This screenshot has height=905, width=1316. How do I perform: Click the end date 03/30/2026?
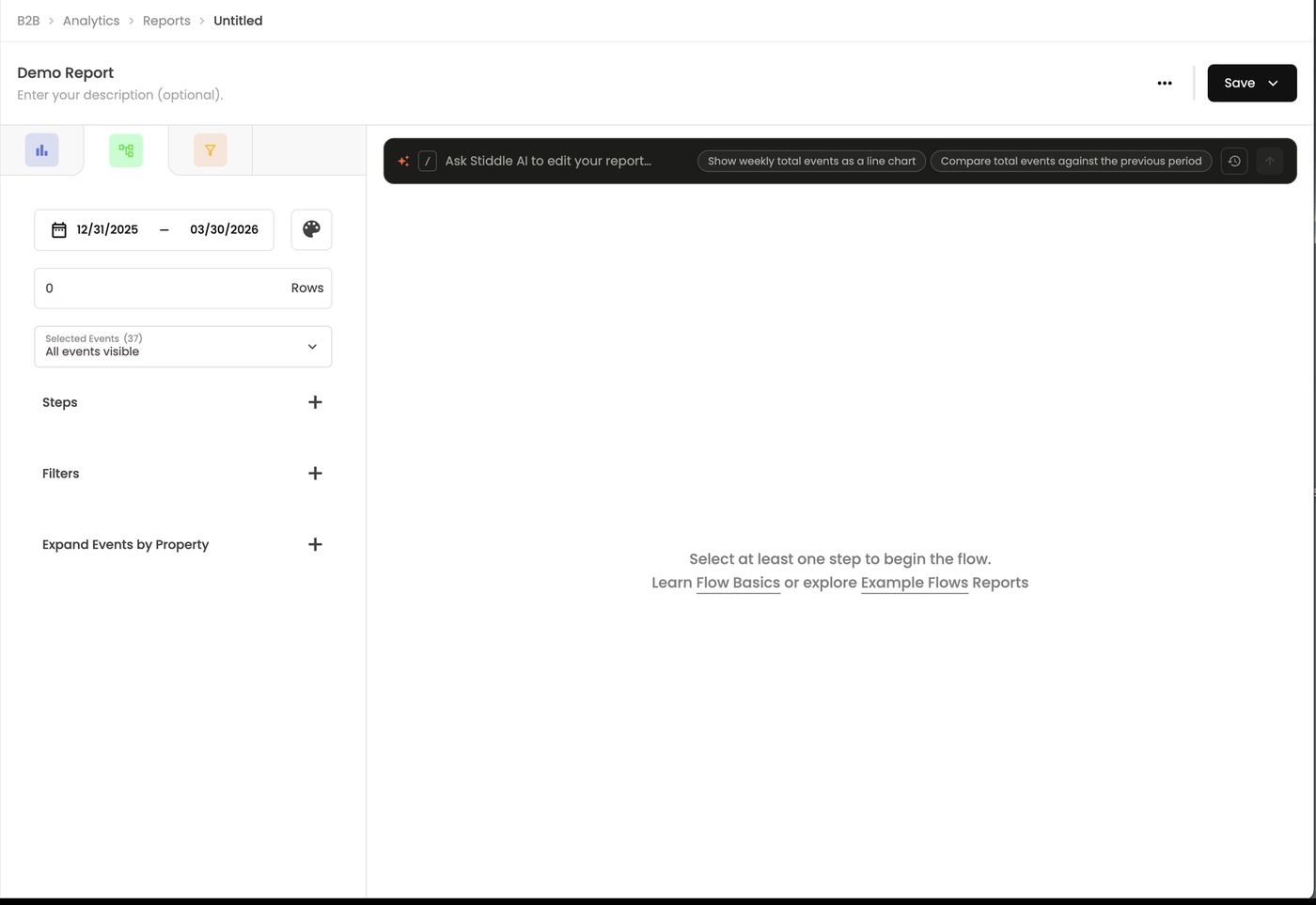(x=224, y=229)
